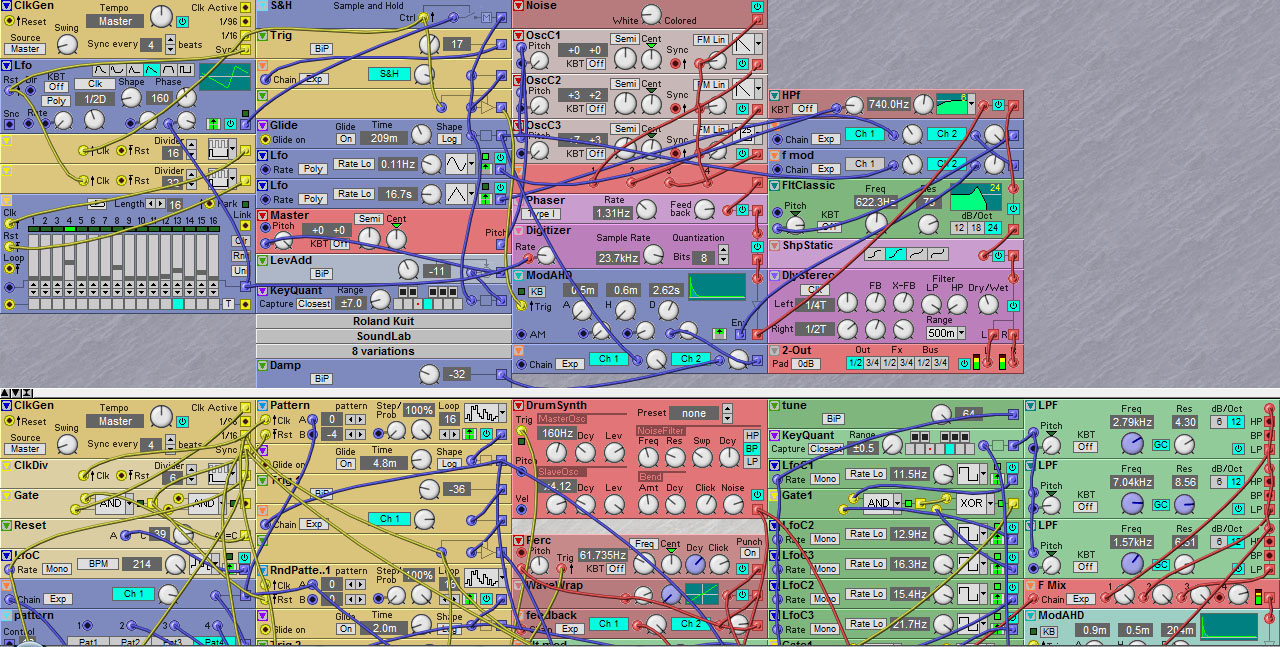This screenshot has height=647, width=1280.
Task: Select Out 1/2 on 2-Out module
Action: coord(856,363)
